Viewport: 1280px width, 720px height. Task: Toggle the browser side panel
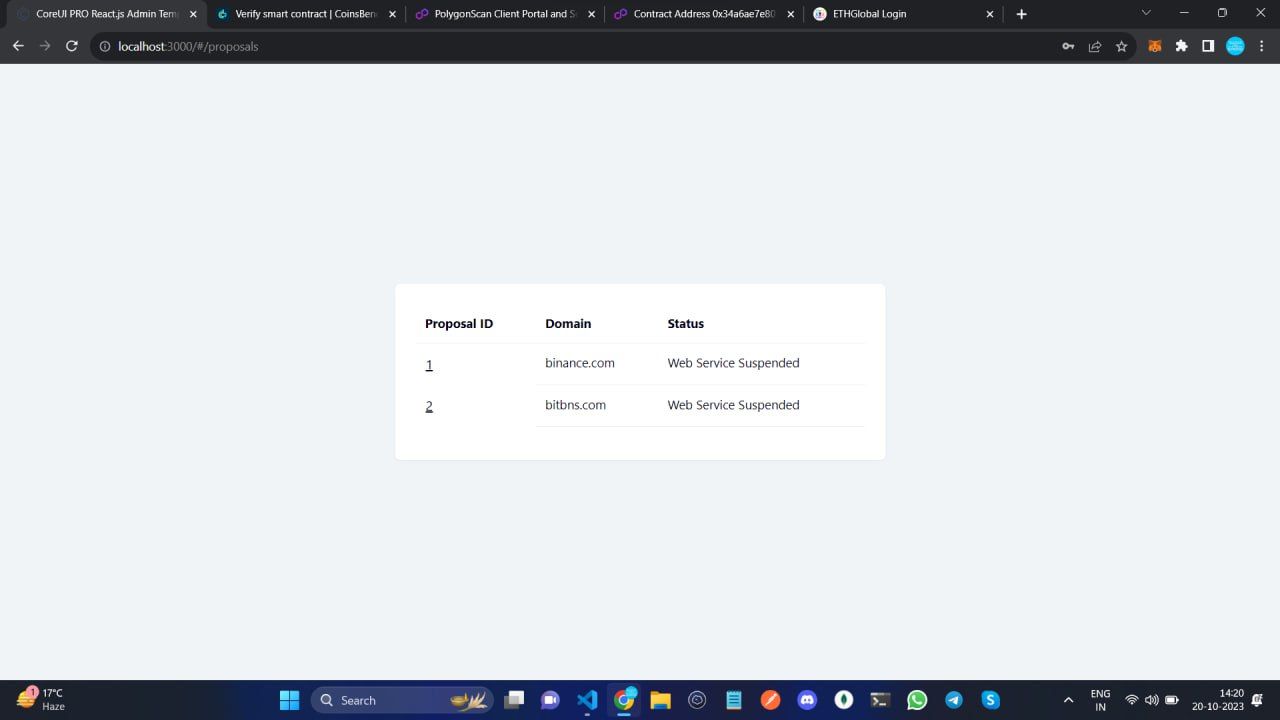(1208, 46)
